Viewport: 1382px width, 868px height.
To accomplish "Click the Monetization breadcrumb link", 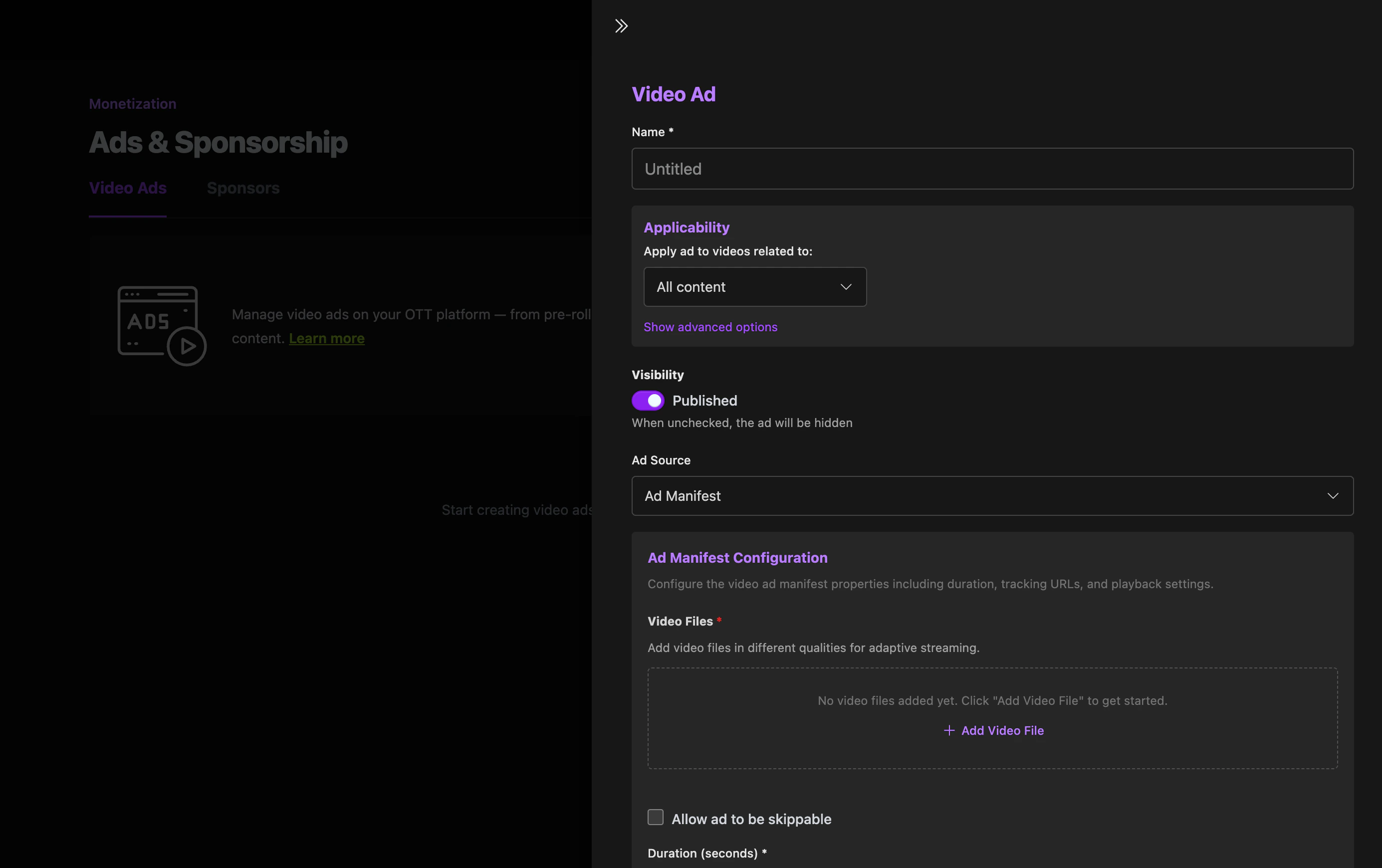I will [x=133, y=104].
